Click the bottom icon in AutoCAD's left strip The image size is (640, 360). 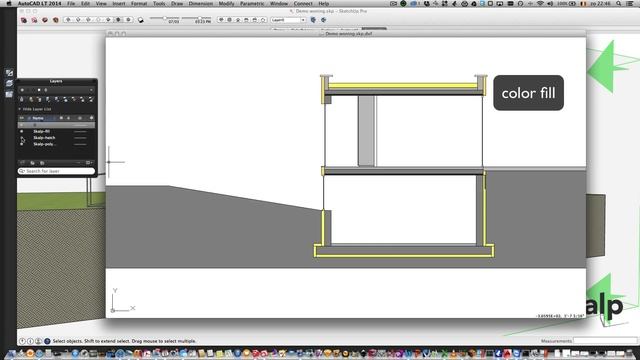tap(9, 94)
